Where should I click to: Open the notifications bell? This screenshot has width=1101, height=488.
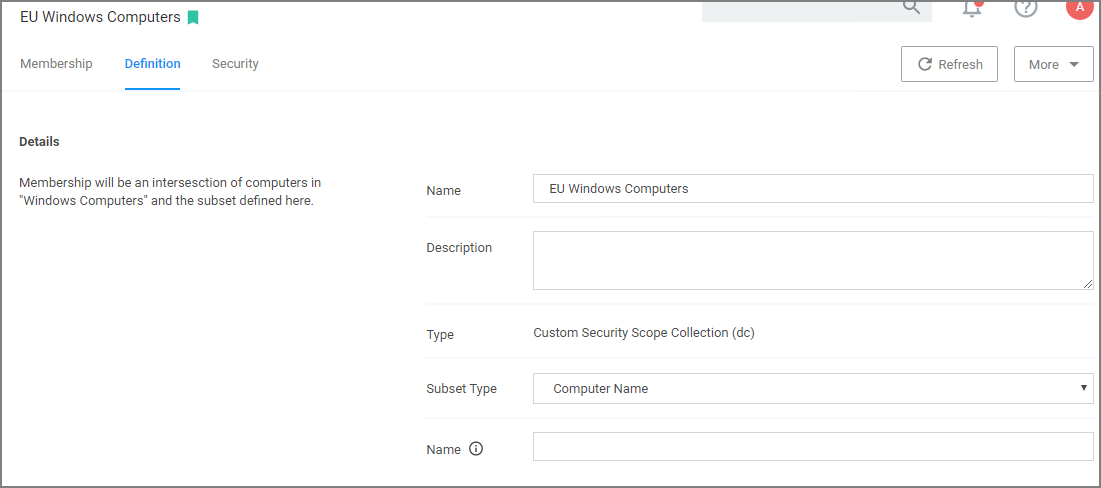(971, 8)
